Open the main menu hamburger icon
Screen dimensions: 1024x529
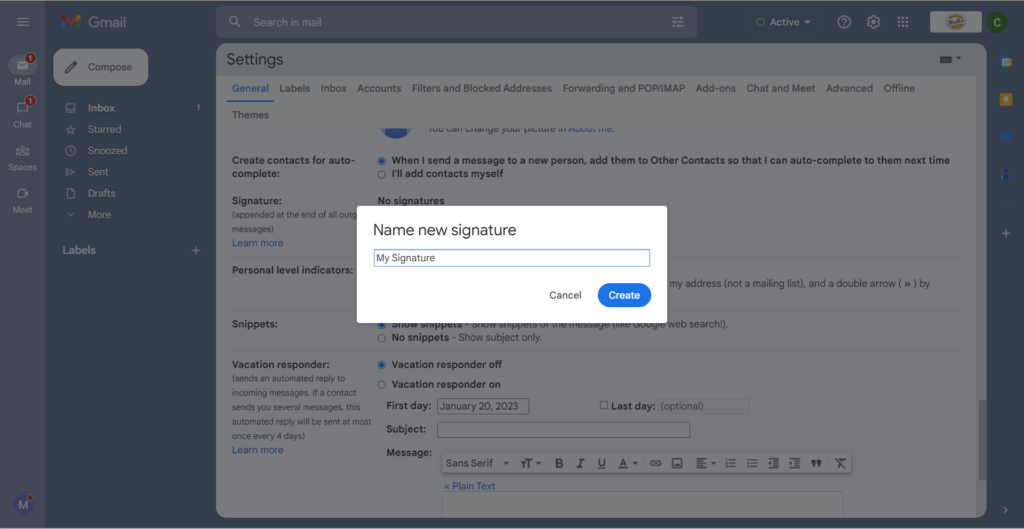pyautogui.click(x=23, y=22)
